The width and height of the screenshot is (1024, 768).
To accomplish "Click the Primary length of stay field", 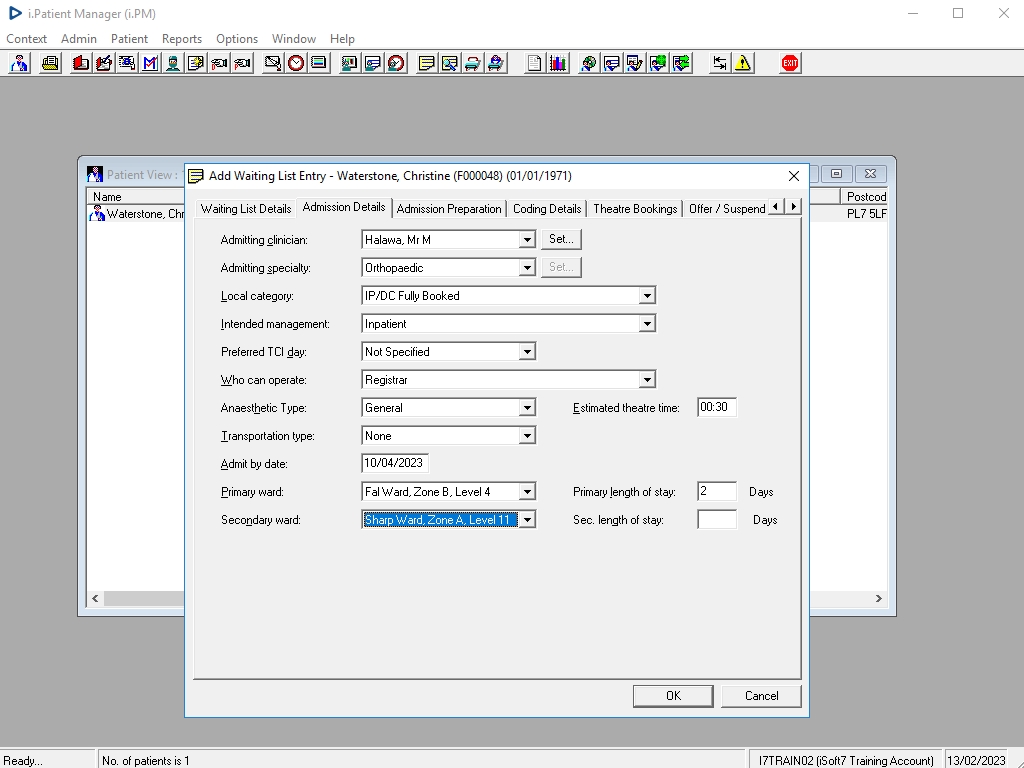I will [x=717, y=492].
